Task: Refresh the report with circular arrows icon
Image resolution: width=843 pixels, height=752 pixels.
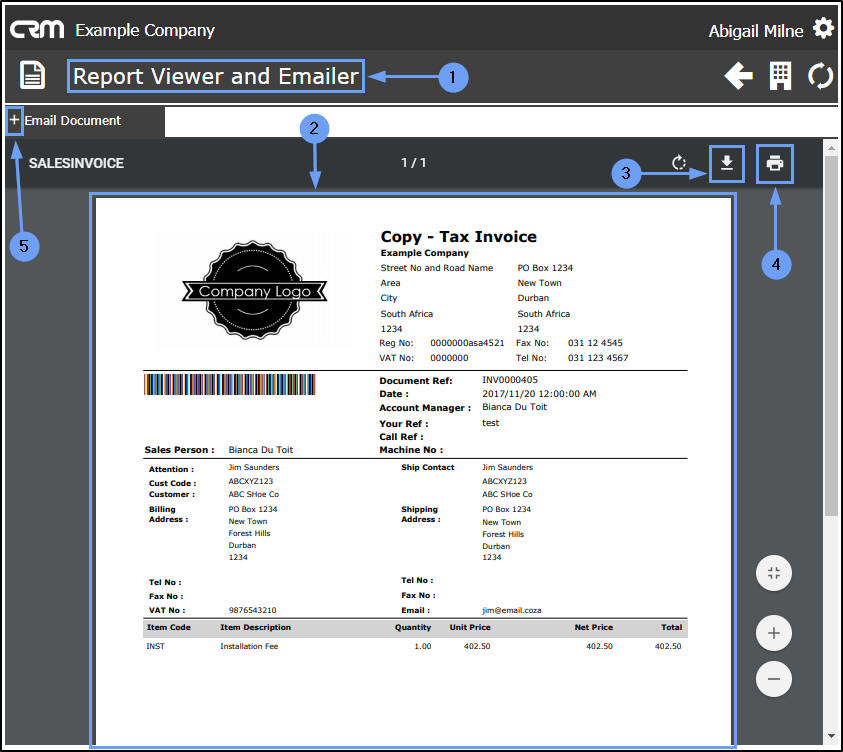Action: [820, 77]
